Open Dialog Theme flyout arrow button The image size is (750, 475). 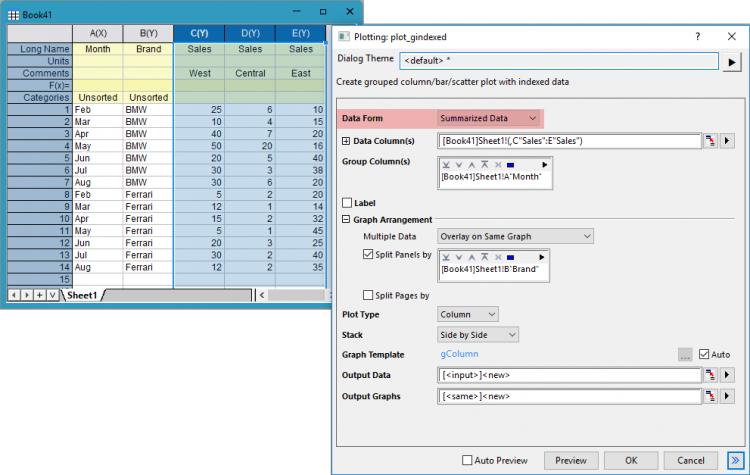click(732, 62)
